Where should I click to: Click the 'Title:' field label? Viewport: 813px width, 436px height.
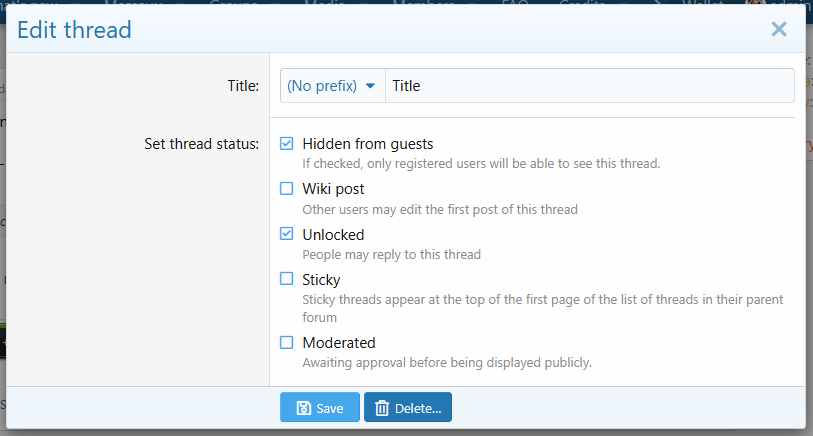click(x=243, y=86)
